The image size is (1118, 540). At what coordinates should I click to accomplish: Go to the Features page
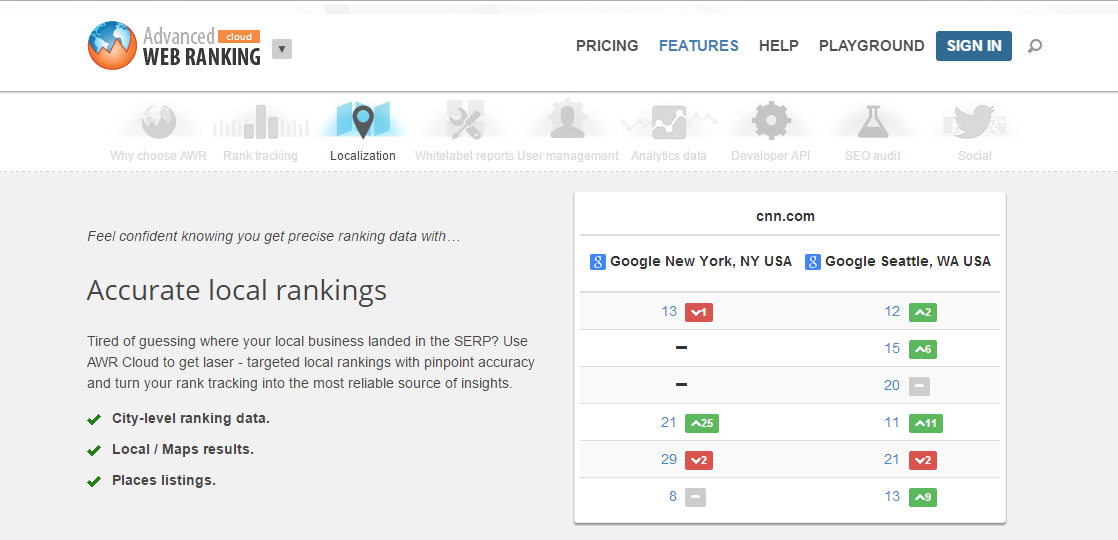point(699,46)
